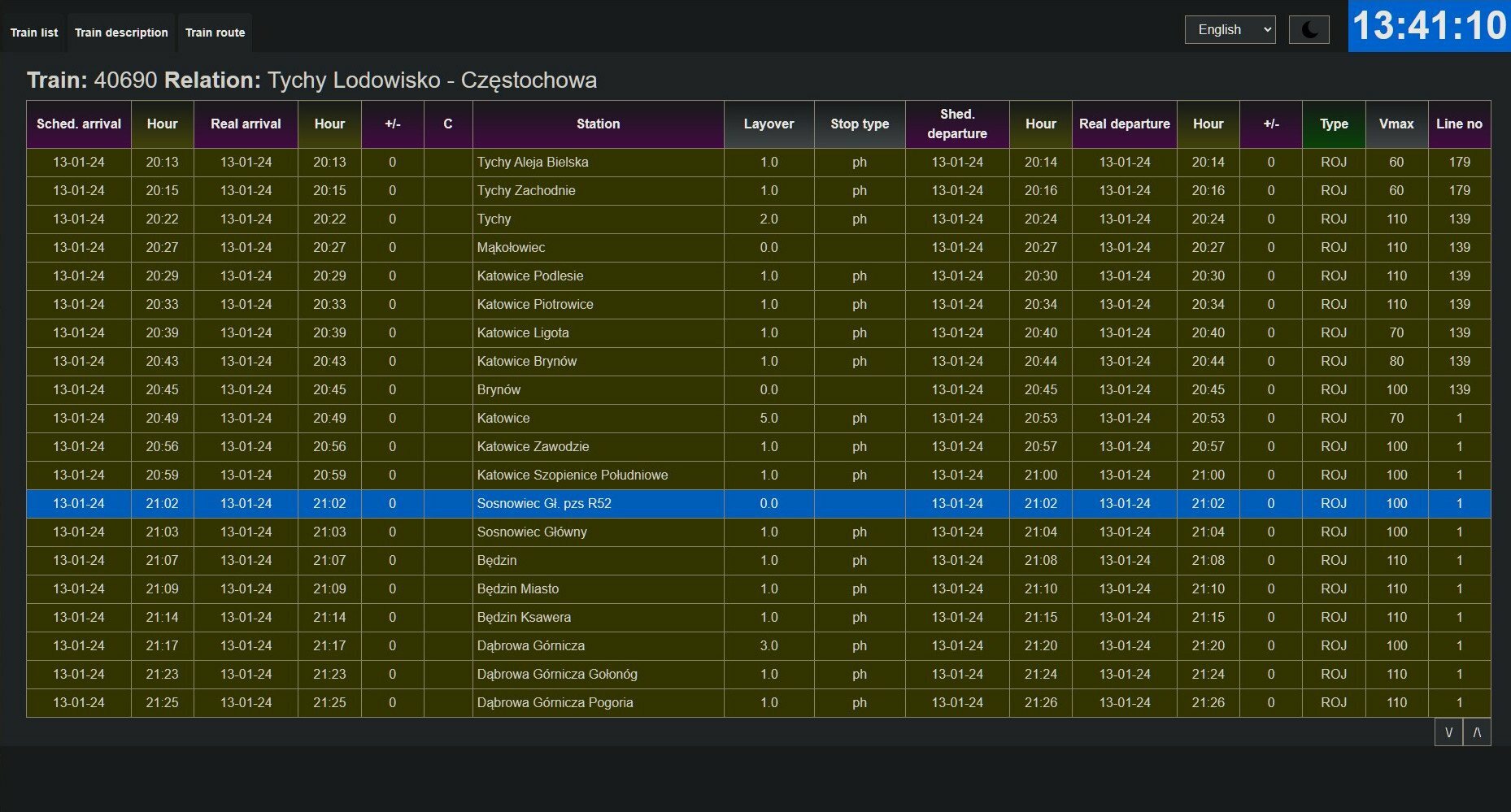The height and width of the screenshot is (812, 1511).
Task: Click the Station column header
Action: tap(598, 124)
